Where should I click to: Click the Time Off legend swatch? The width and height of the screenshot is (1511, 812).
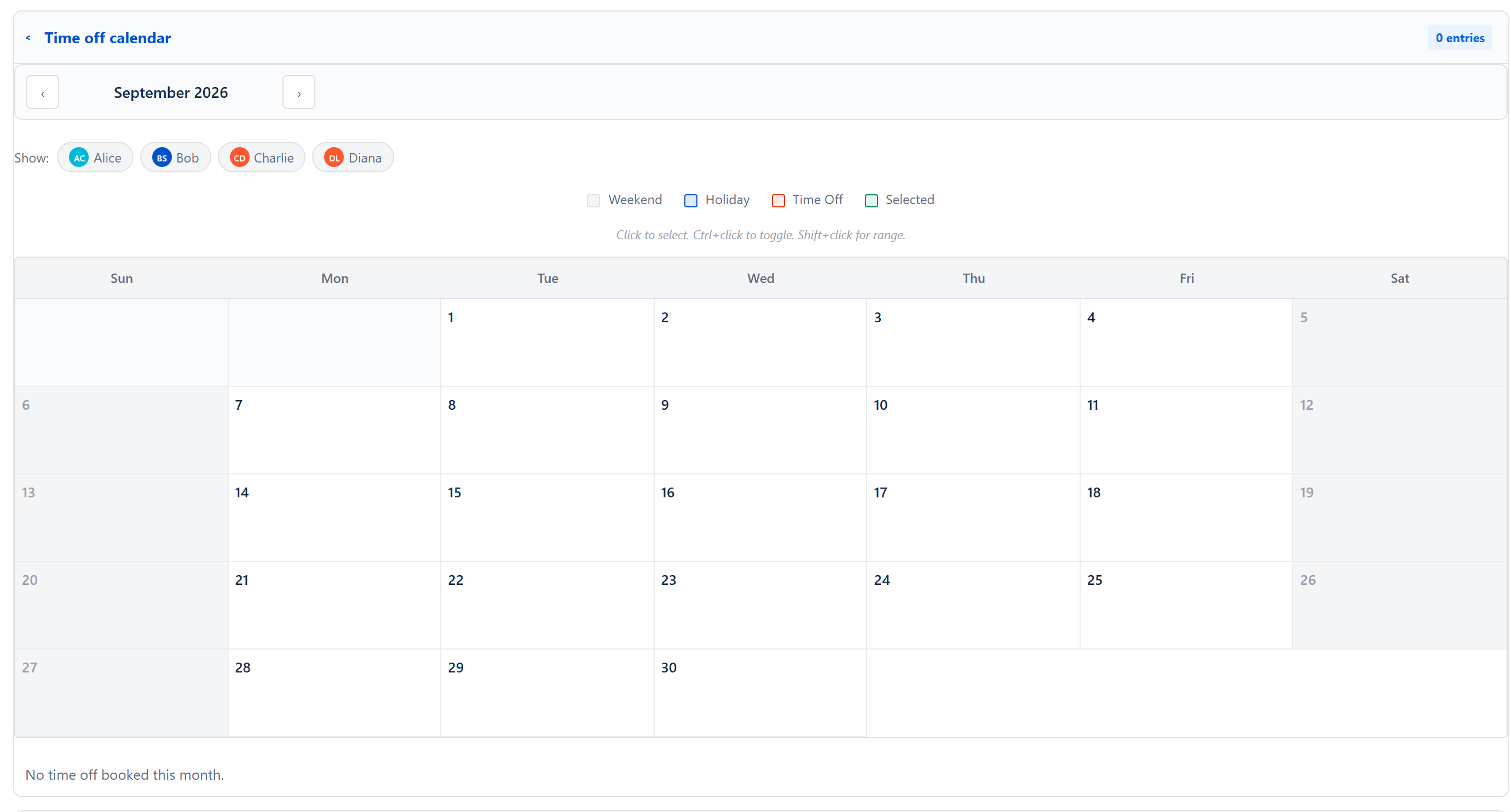(x=778, y=200)
